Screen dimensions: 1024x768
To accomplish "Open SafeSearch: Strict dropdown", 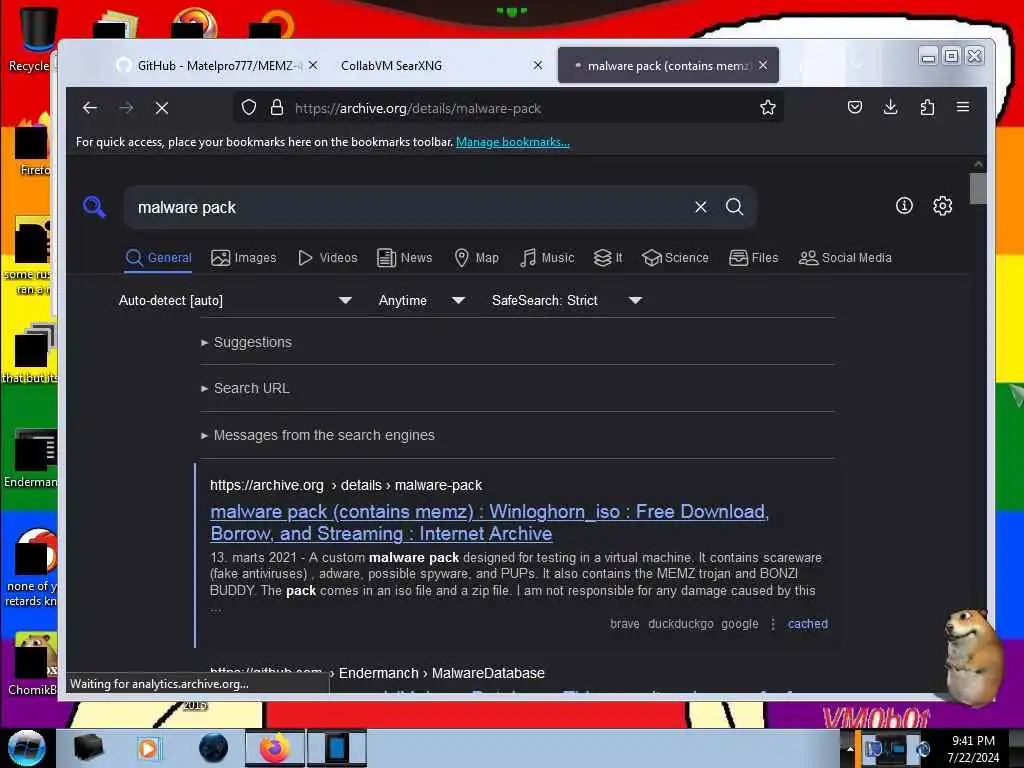I will 567,300.
